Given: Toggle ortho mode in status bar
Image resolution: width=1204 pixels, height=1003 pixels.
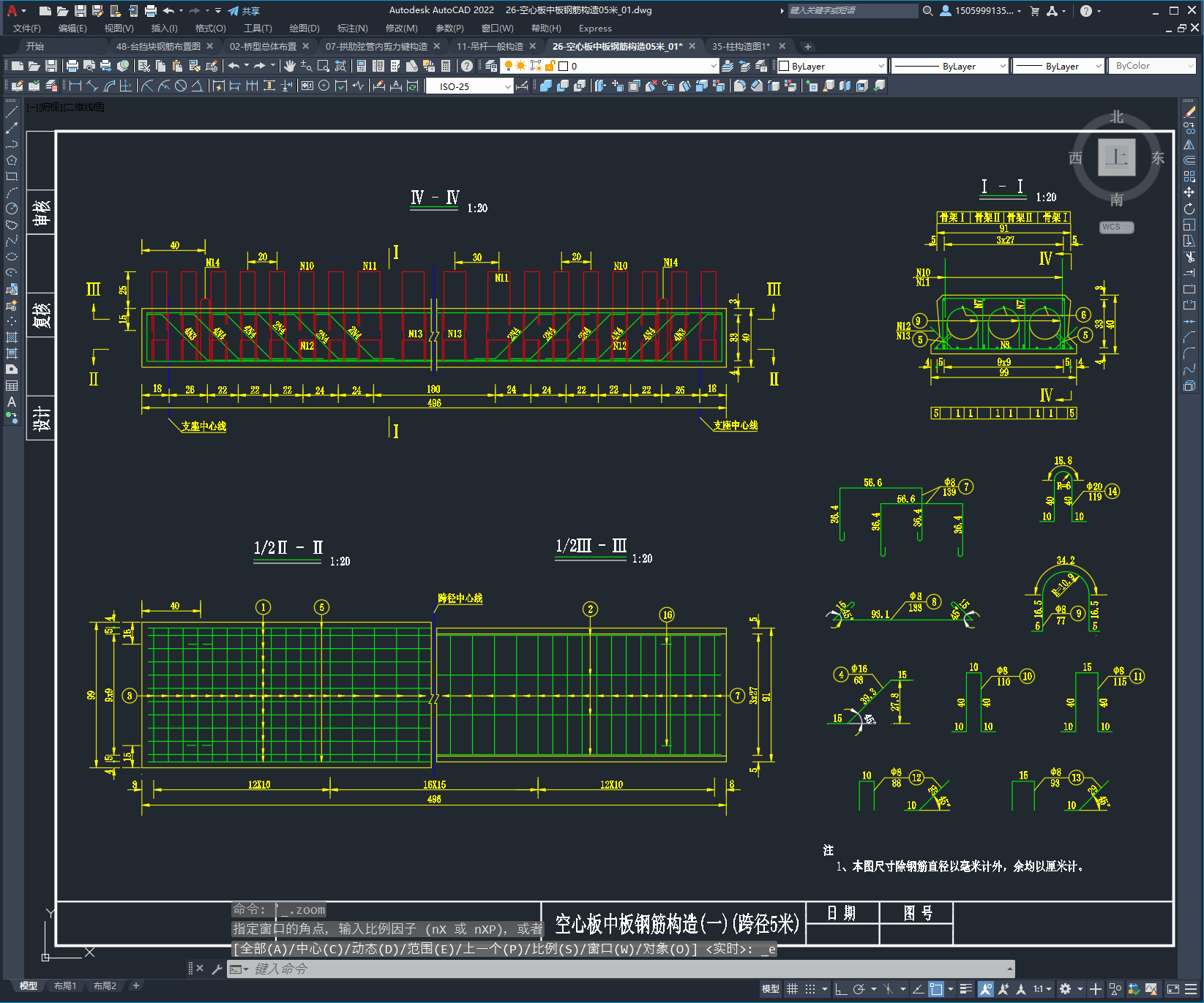Looking at the screenshot, I should [x=842, y=989].
